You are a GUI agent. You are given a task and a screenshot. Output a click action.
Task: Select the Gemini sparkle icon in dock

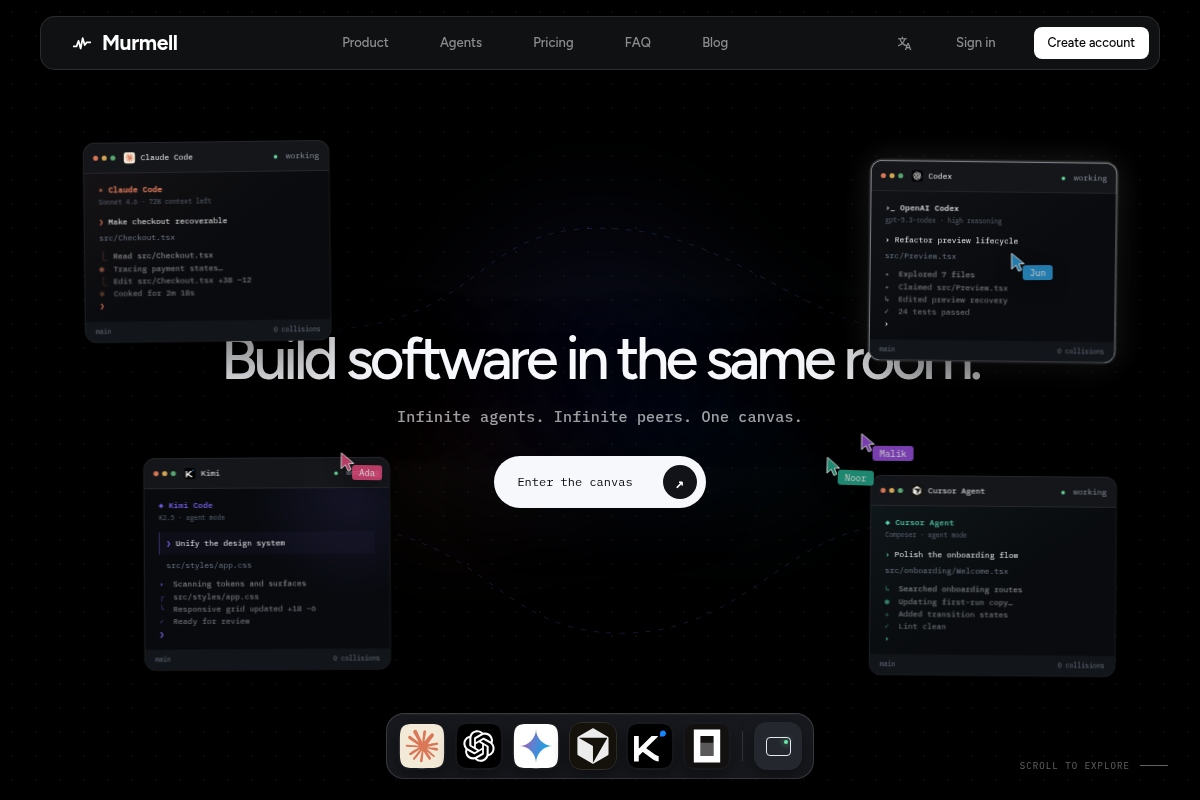pos(536,746)
